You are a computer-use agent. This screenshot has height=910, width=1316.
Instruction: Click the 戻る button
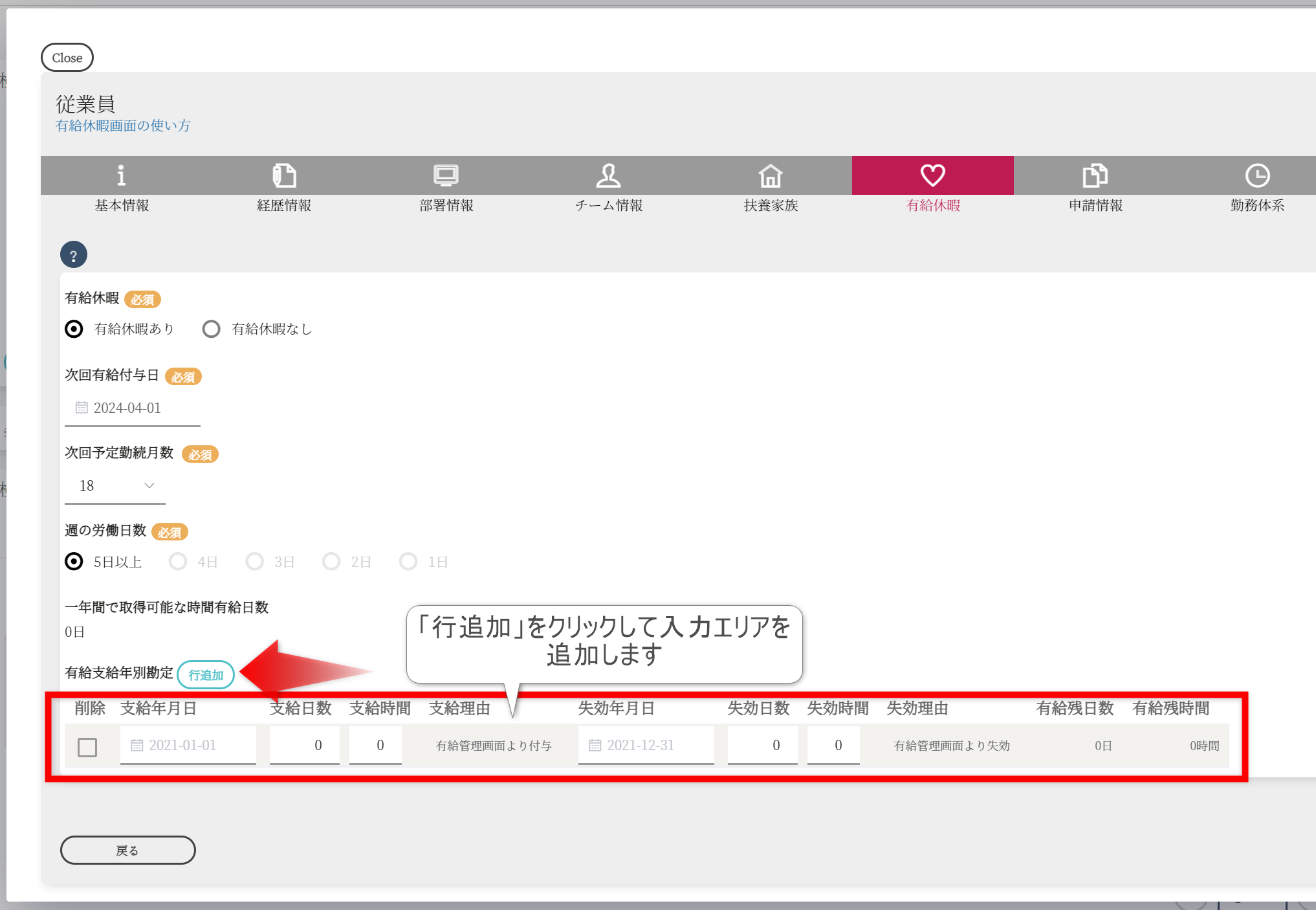[x=128, y=850]
